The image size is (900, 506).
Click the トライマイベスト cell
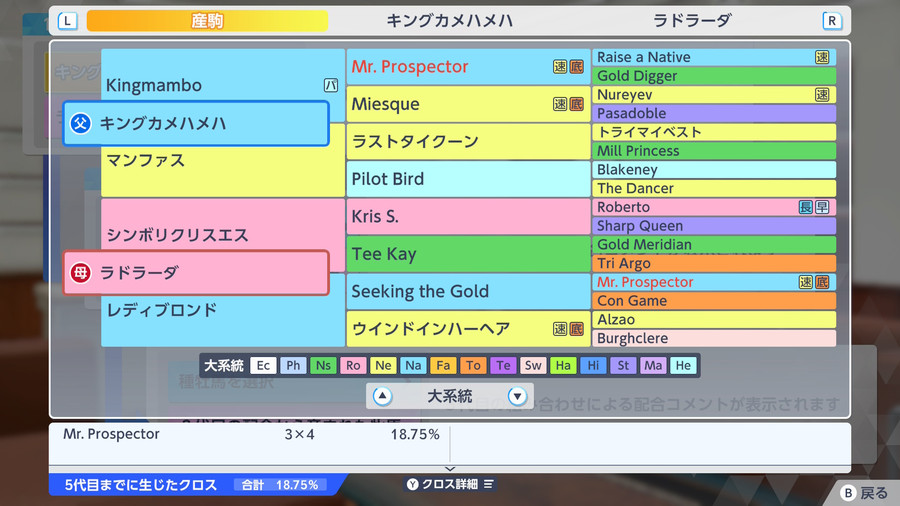click(714, 132)
